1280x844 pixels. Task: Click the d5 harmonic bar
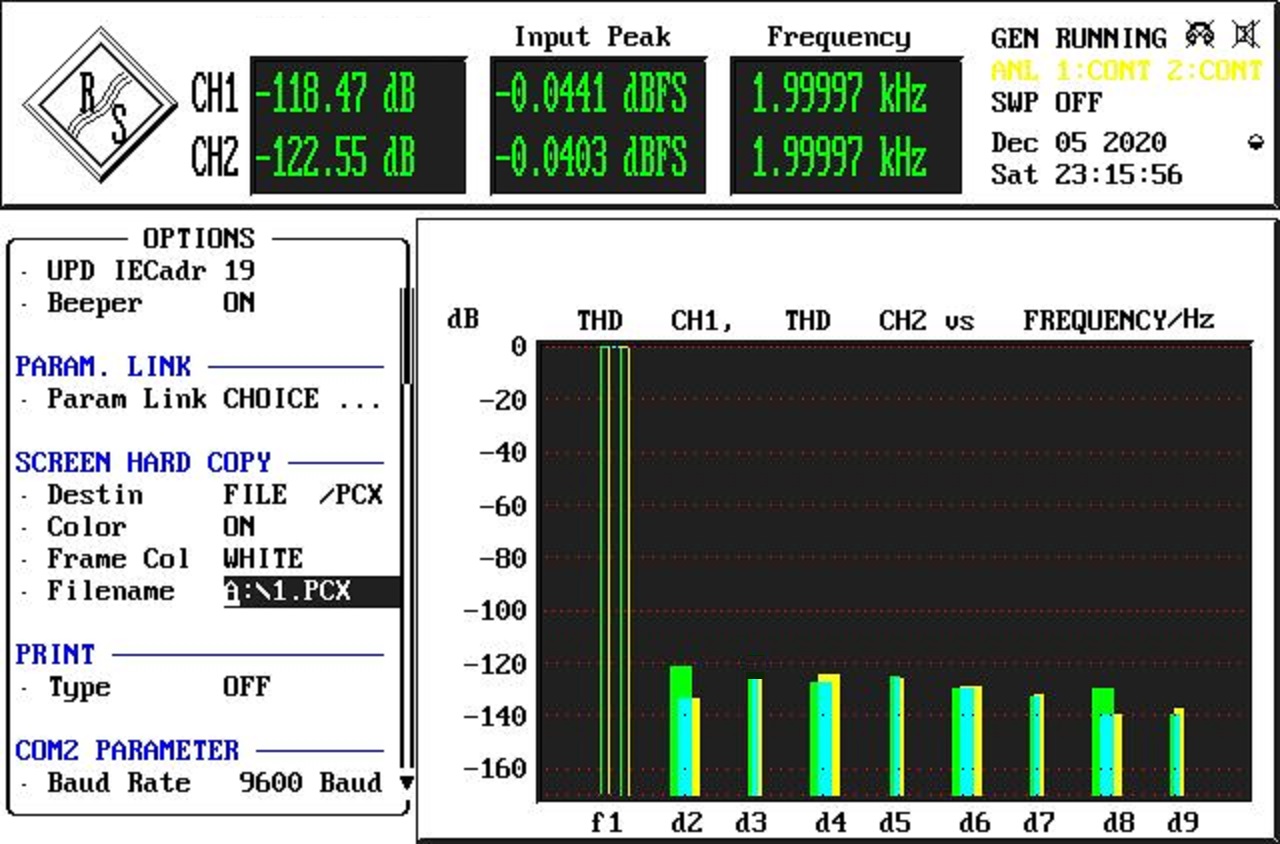[x=896, y=737]
